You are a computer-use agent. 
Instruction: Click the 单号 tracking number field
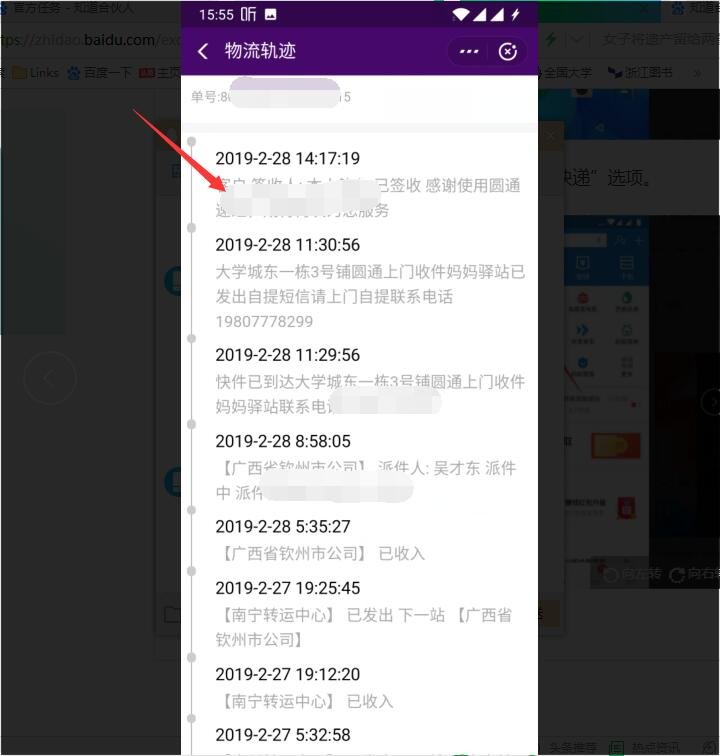271,97
